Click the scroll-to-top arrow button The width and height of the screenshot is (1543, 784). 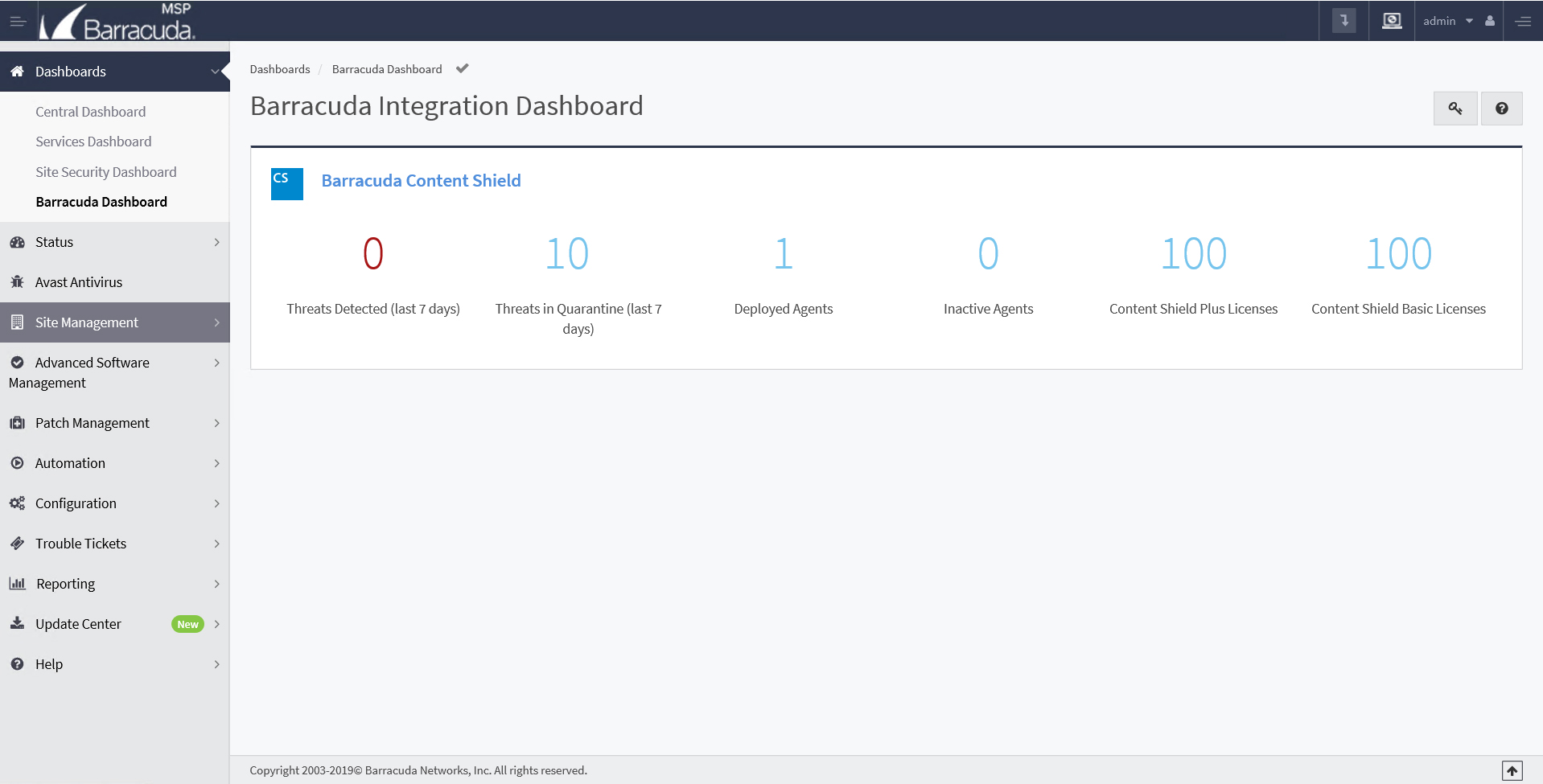point(1512,771)
